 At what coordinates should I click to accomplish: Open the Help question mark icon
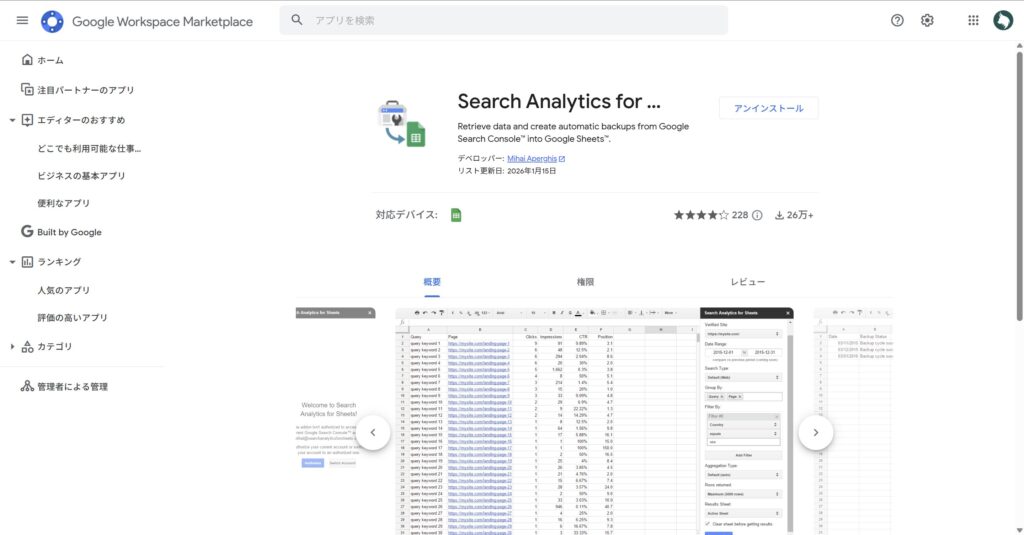897,20
